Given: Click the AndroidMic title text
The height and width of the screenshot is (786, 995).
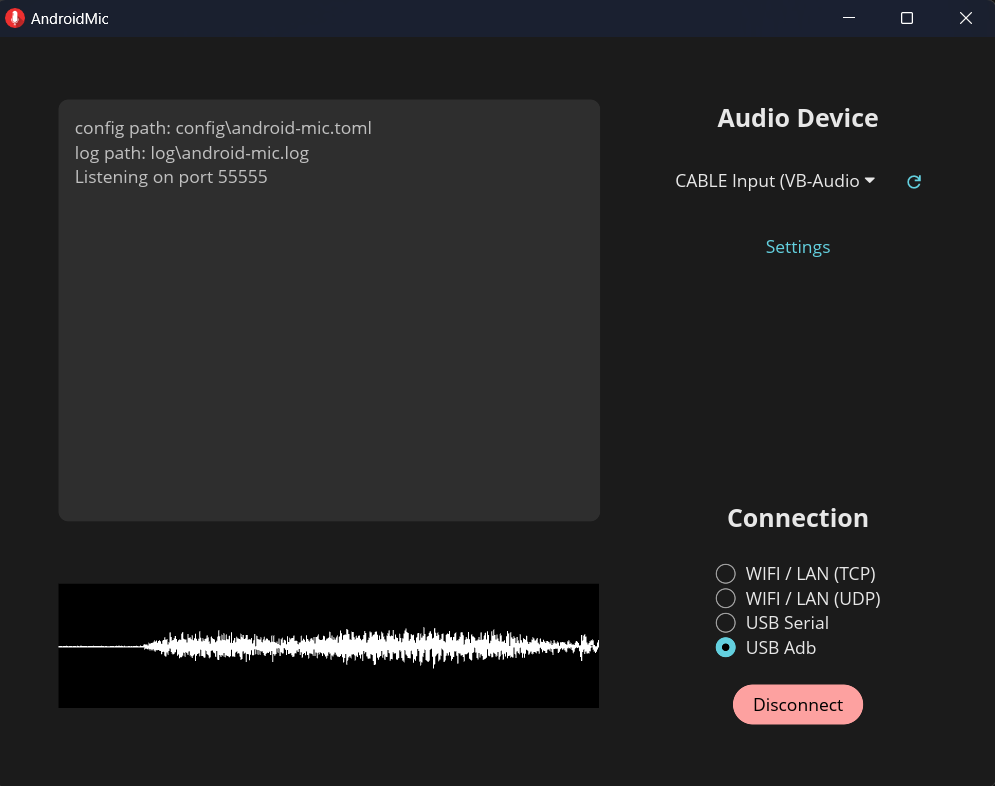Looking at the screenshot, I should point(67,17).
